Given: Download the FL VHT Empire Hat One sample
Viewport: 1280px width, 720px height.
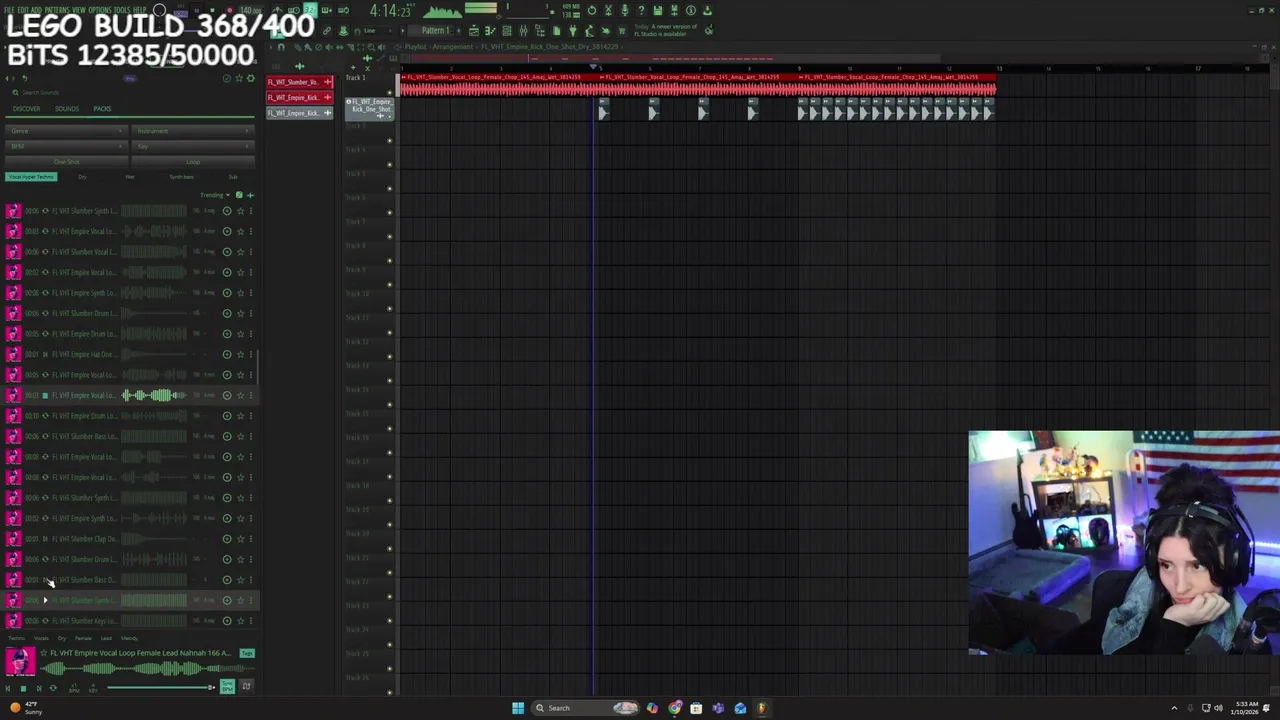Looking at the screenshot, I should point(227,354).
